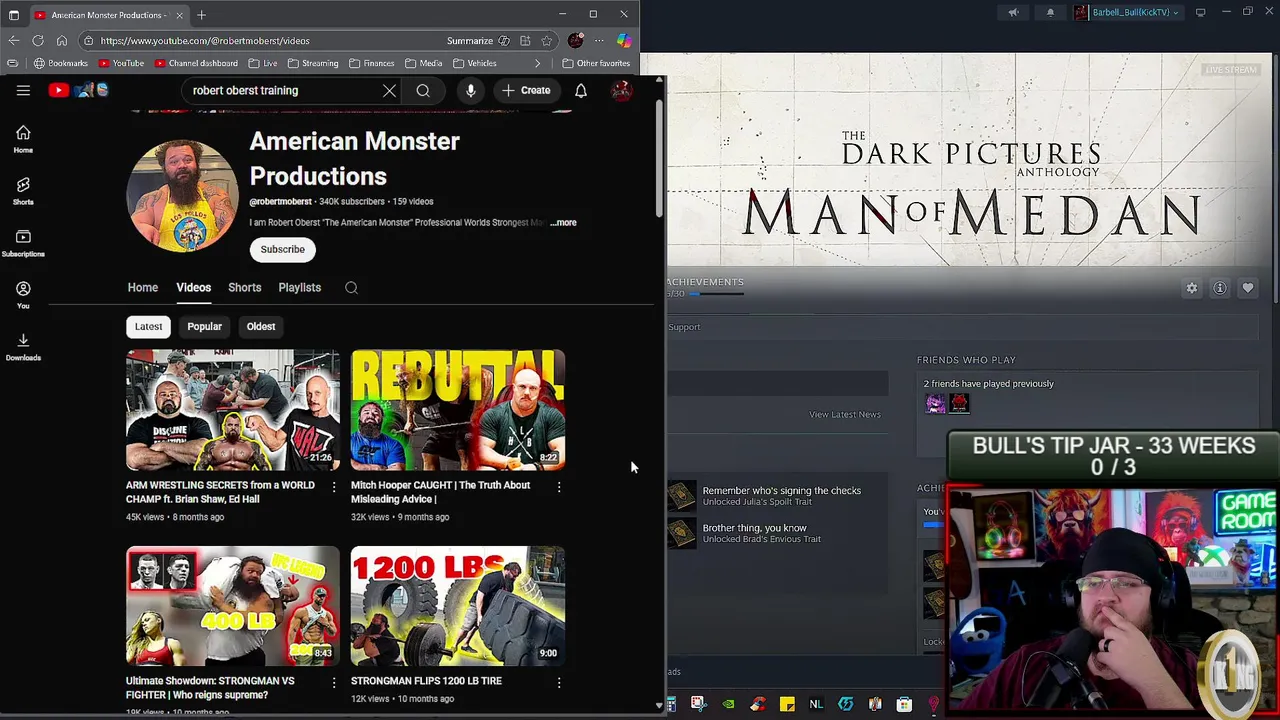Expand channel description with ...more
Viewport: 1280px width, 720px height.
[x=563, y=223]
